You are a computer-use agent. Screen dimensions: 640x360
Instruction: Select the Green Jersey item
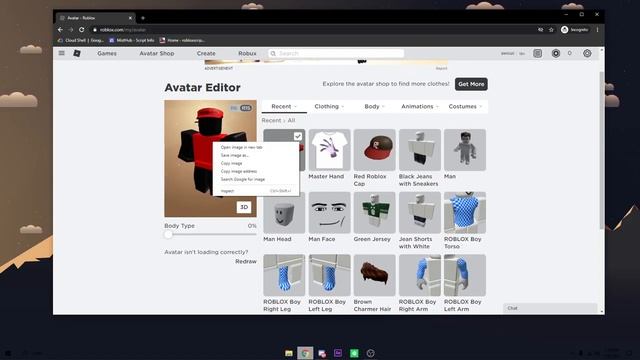[x=375, y=213]
